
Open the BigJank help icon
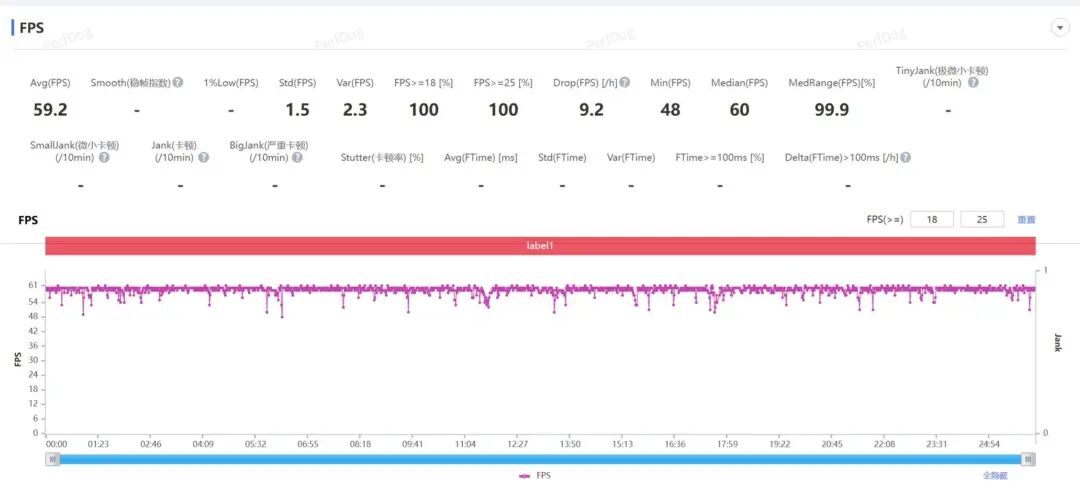(x=297, y=158)
